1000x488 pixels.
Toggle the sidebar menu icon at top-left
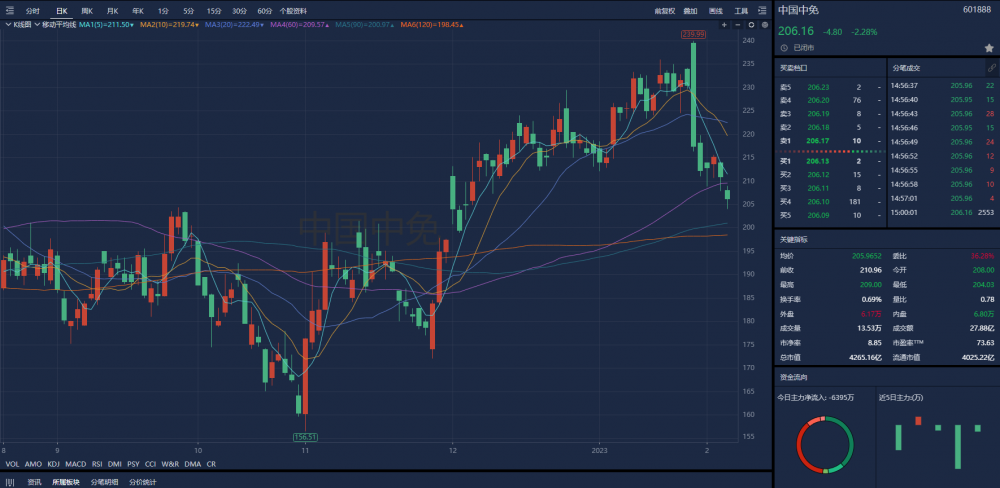point(9,10)
